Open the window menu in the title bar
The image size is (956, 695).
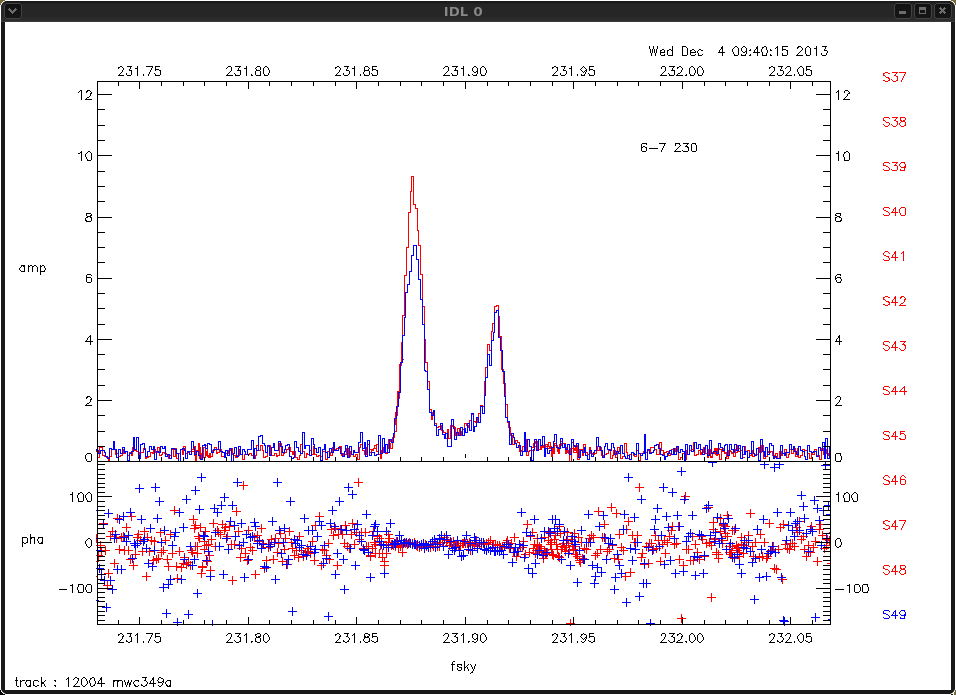(x=12, y=11)
